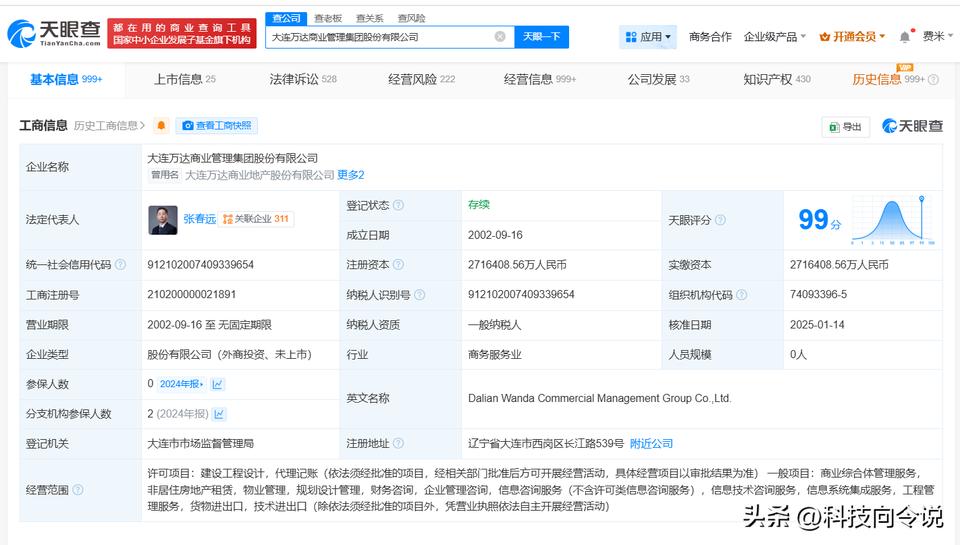The image size is (960, 545).
Task: Click the 天眼一下 search button
Action: point(541,37)
